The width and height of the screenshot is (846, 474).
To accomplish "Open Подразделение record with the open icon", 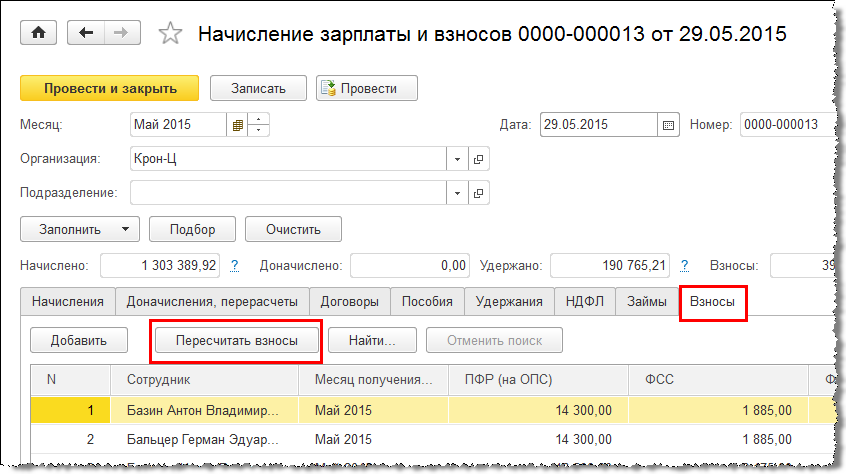I will click(x=478, y=193).
